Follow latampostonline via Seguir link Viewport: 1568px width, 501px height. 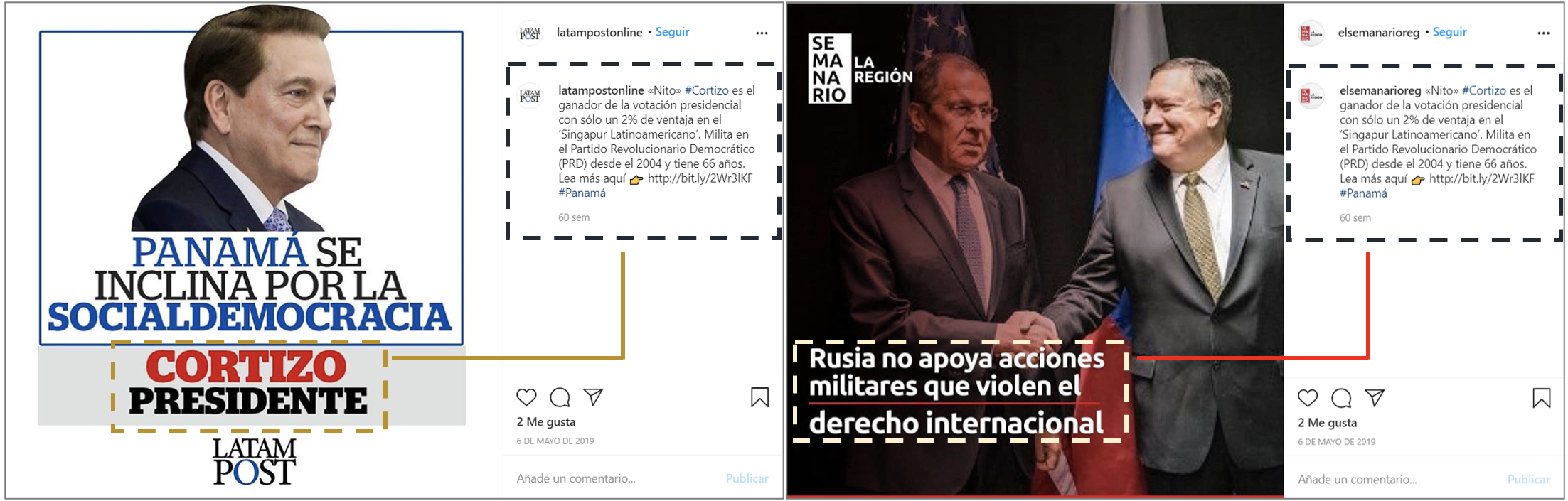pyautogui.click(x=672, y=32)
